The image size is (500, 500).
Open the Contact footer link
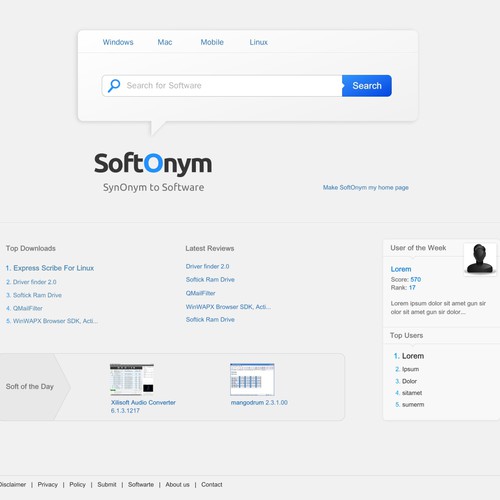[212, 484]
